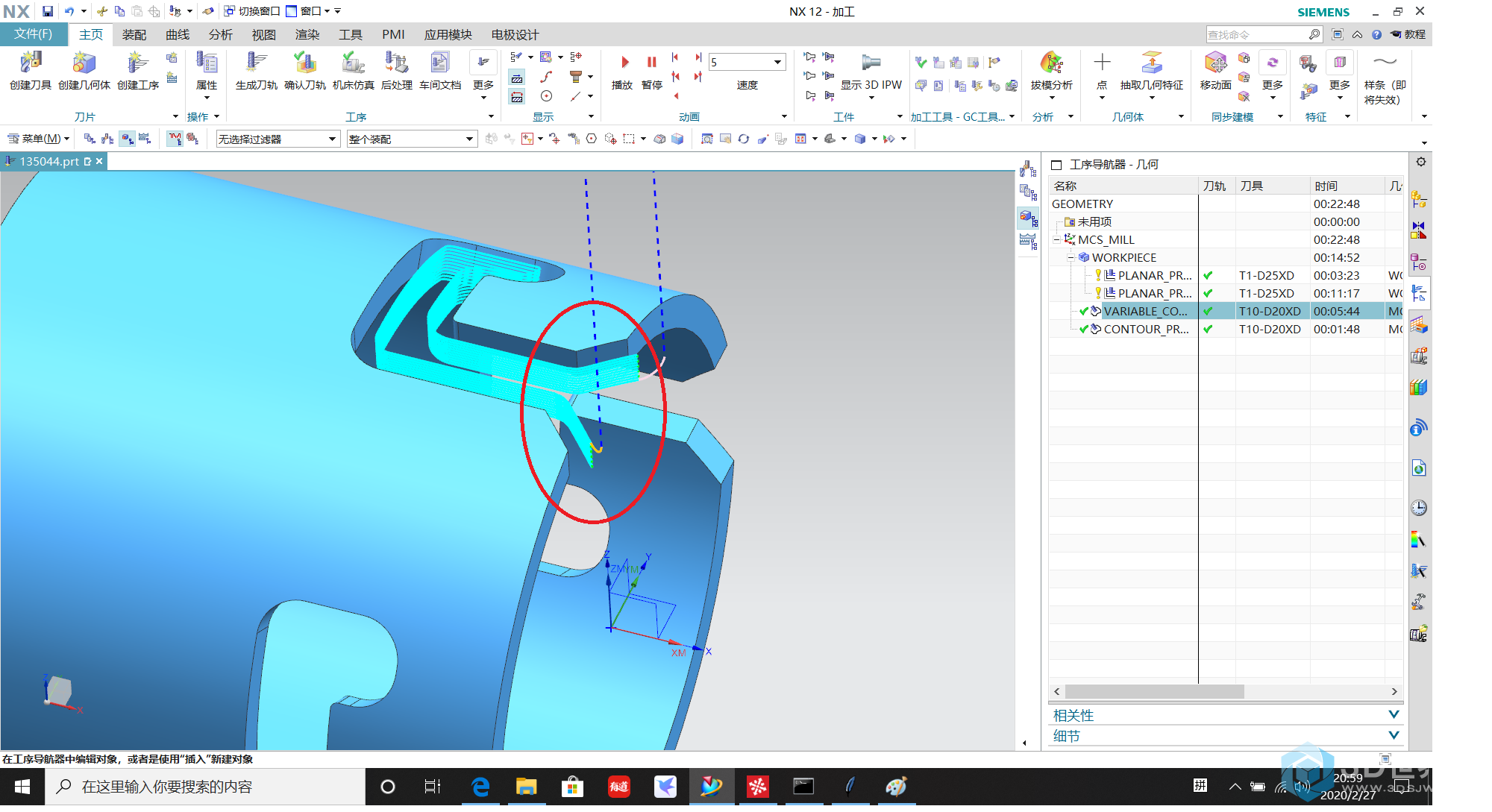Screen dimensions: 1492x812
Task: Close the 135044.prt document tab
Action: [99, 161]
